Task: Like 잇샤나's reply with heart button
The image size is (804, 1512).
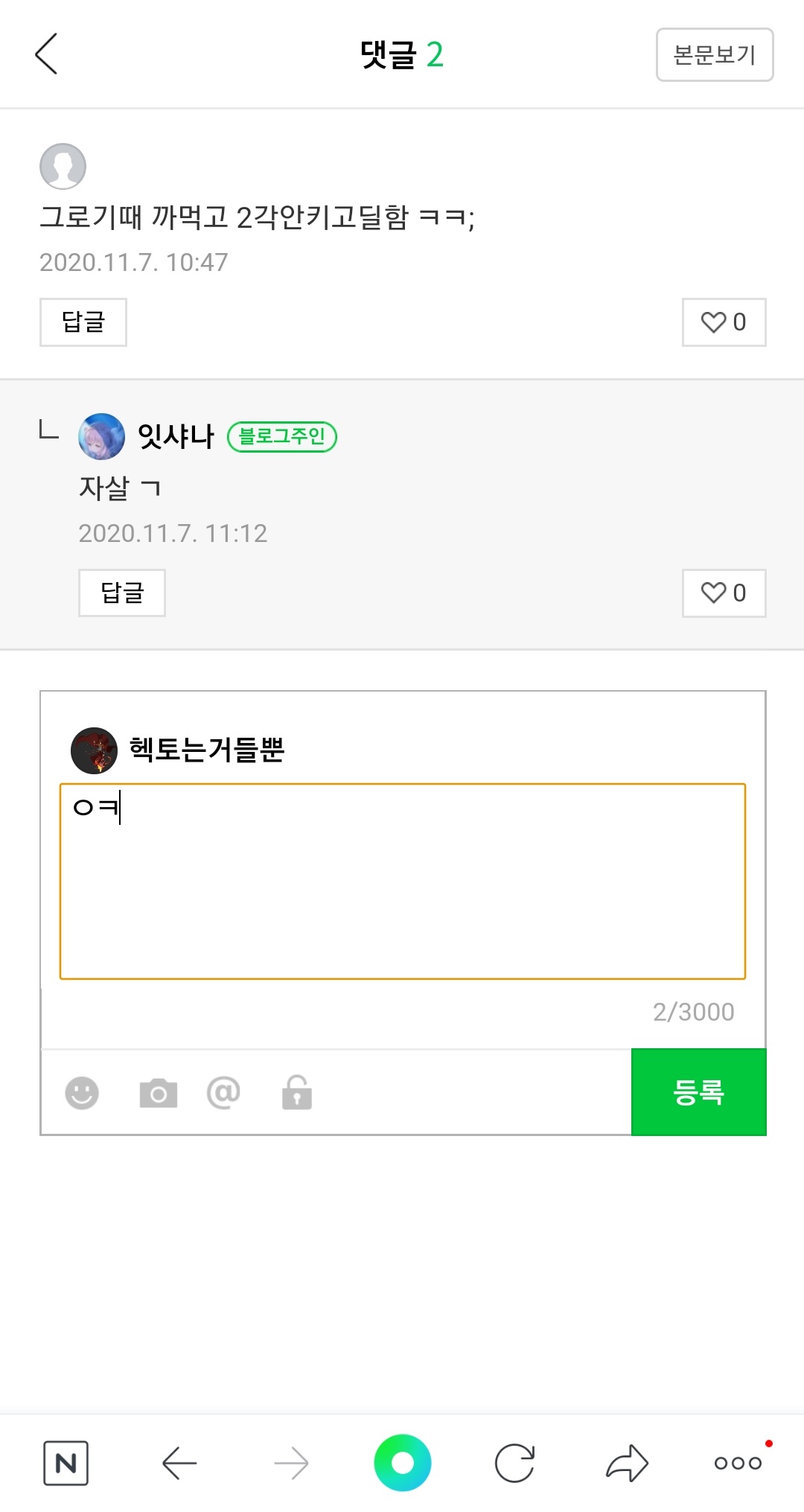Action: pos(724,593)
